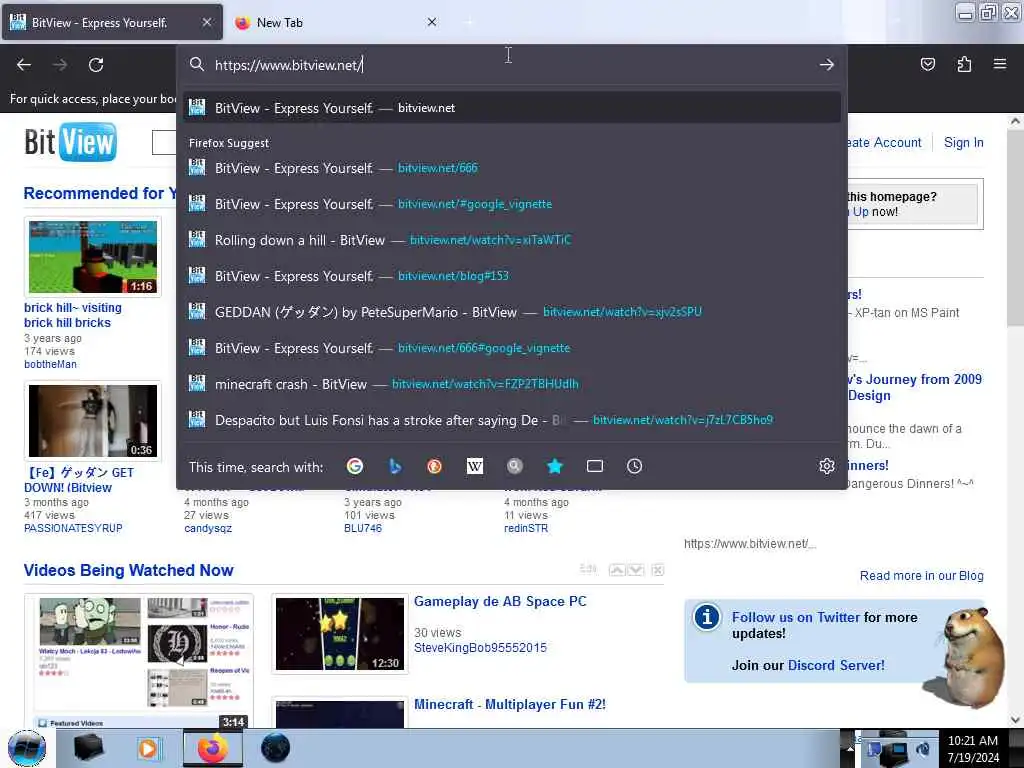Close the BitView tab
1024x768 pixels.
click(x=207, y=22)
